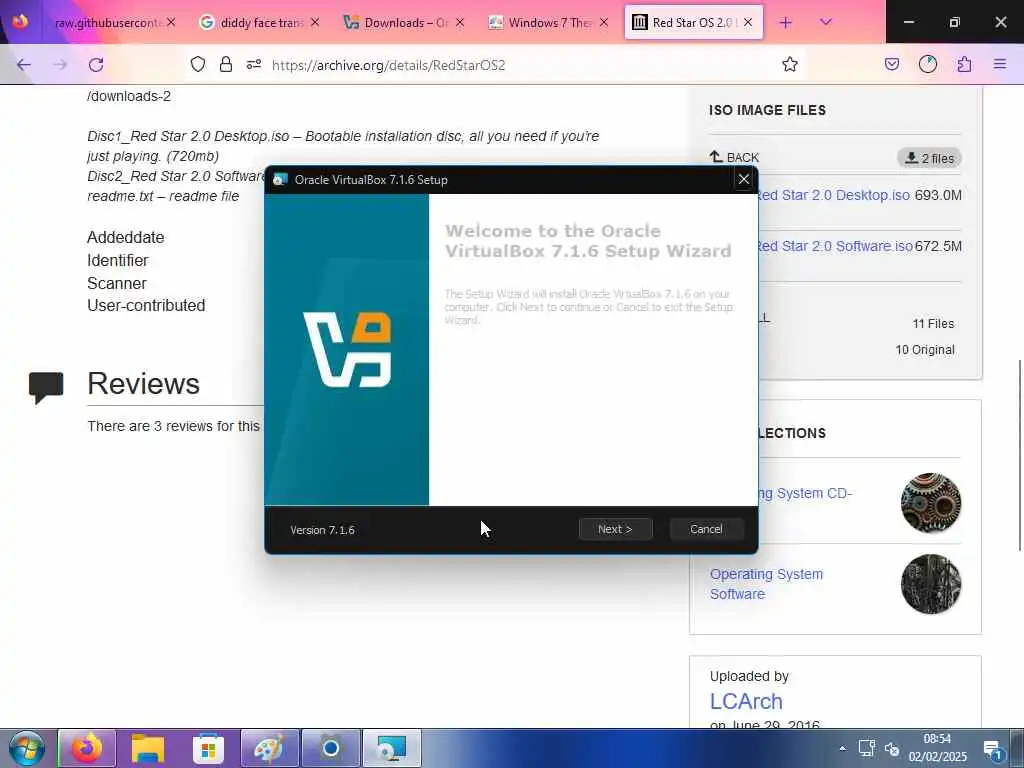Cancel the VirtualBox 7.1.6 setup
The height and width of the screenshot is (768, 1024).
click(706, 529)
